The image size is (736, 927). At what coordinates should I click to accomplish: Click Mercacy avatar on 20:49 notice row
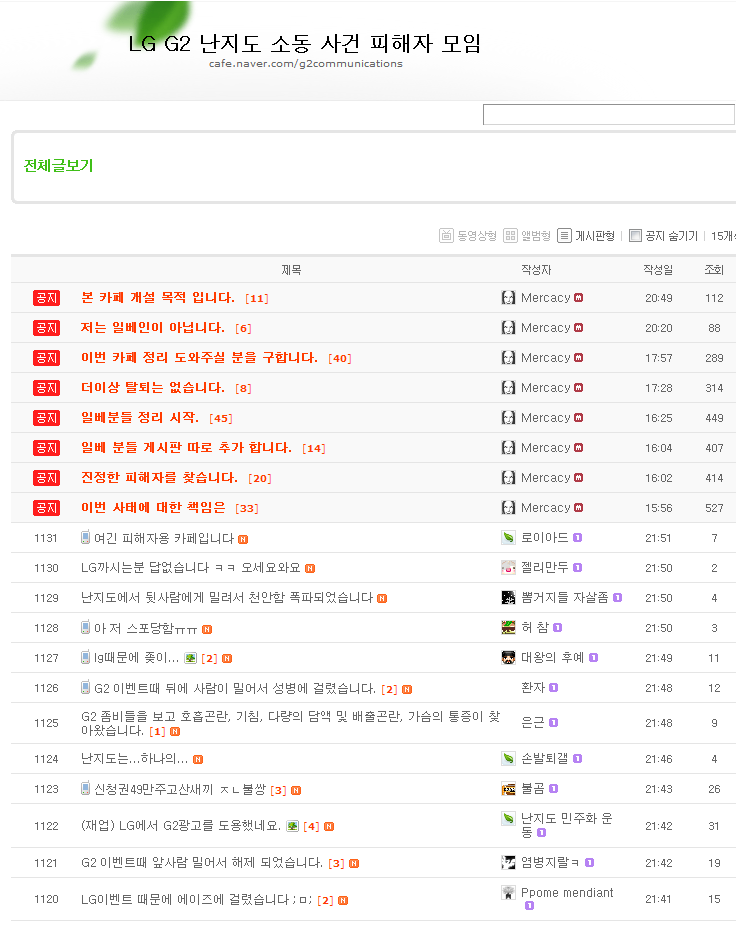508,297
